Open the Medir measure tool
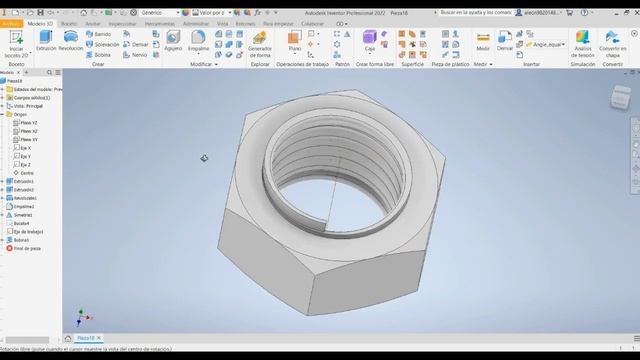This screenshot has height=360, width=640. [x=483, y=41]
